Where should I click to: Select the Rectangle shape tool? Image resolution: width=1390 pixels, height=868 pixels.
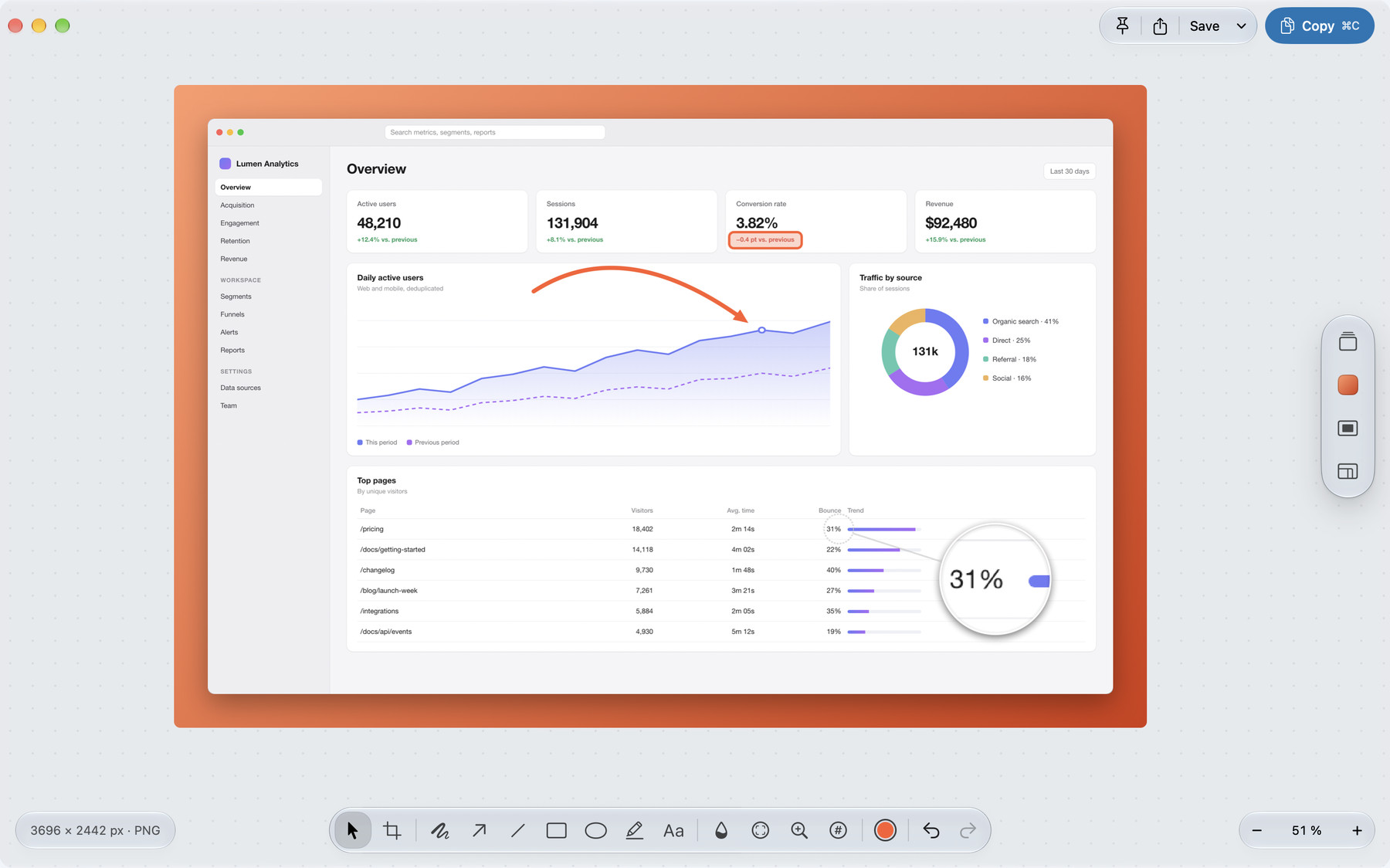(x=556, y=830)
